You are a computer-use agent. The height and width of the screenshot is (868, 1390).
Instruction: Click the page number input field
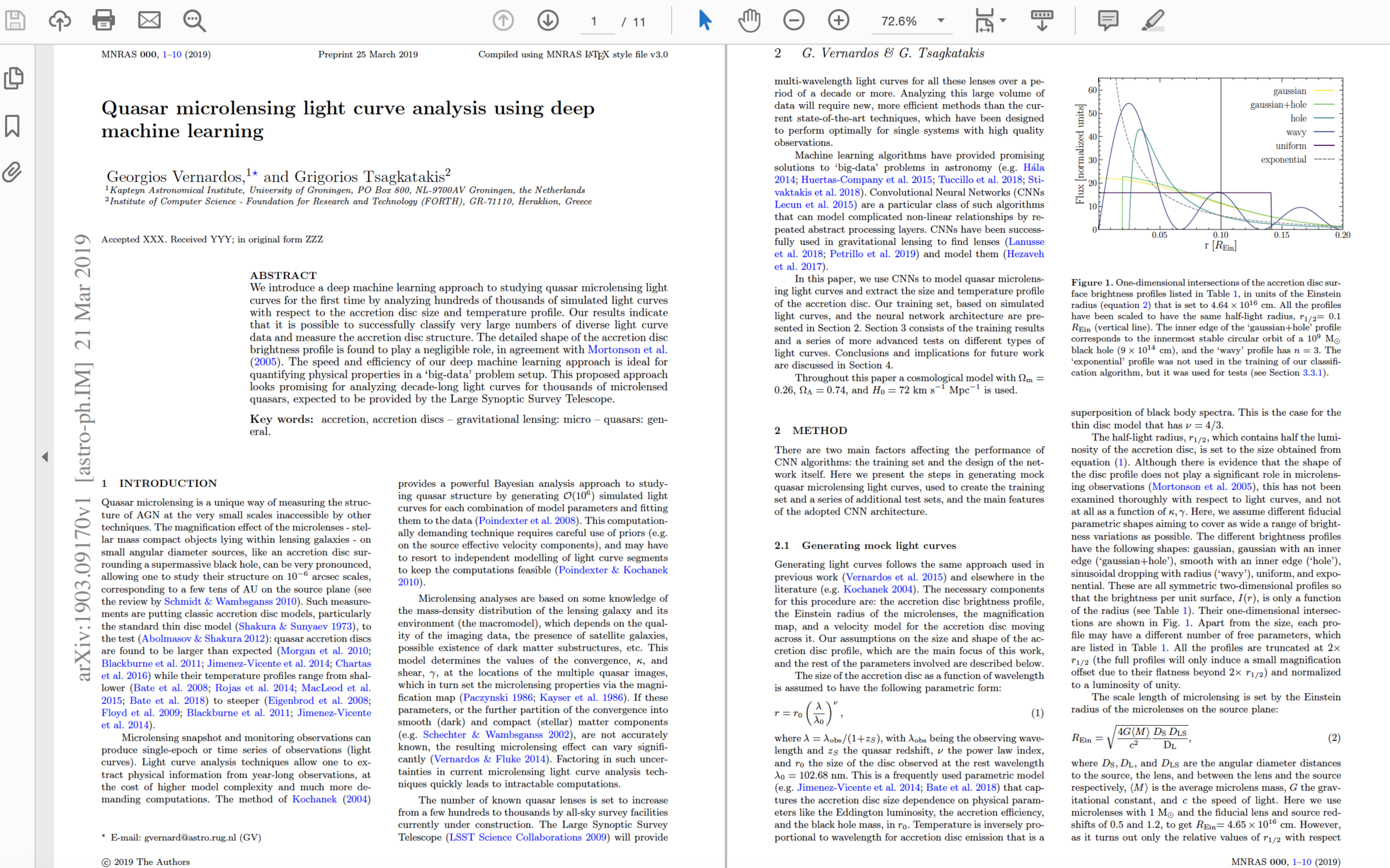[594, 21]
